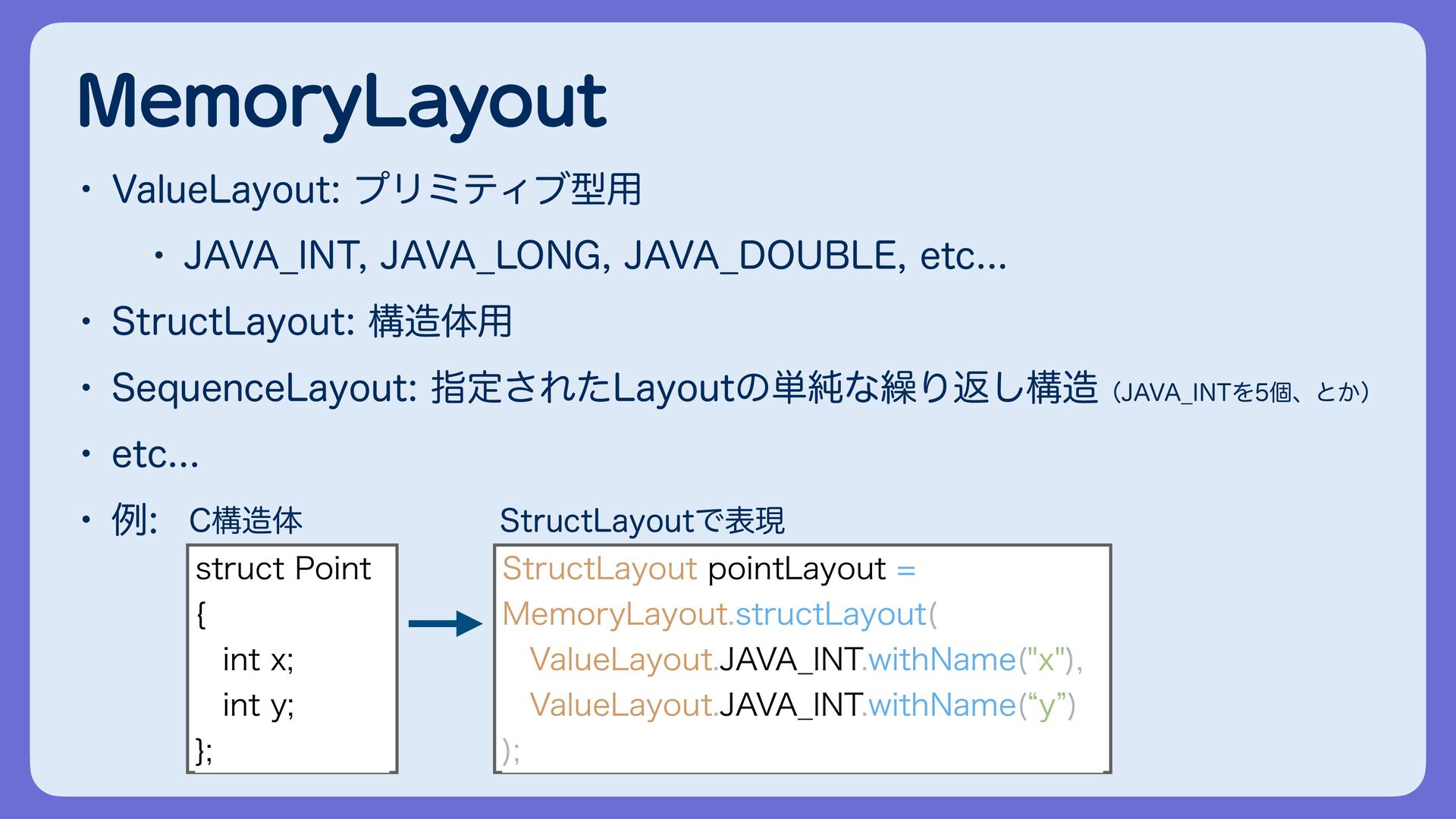Click the small JAVA_INTを5個 note
Viewport: 1456px width, 819px height.
[x=1241, y=393]
